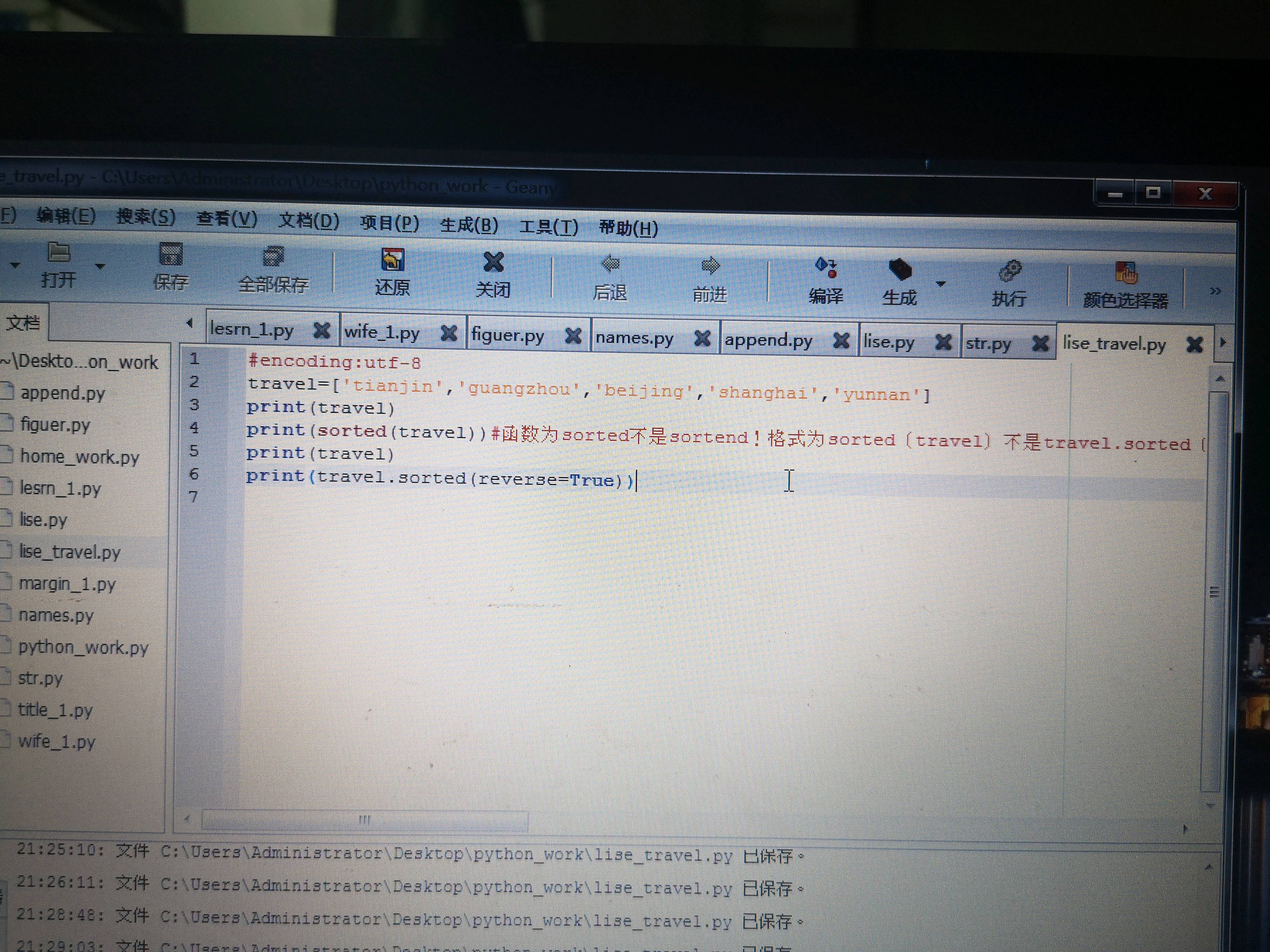Open wife_1.py in the sidebar list
This screenshot has height=952, width=1270.
tap(56, 742)
